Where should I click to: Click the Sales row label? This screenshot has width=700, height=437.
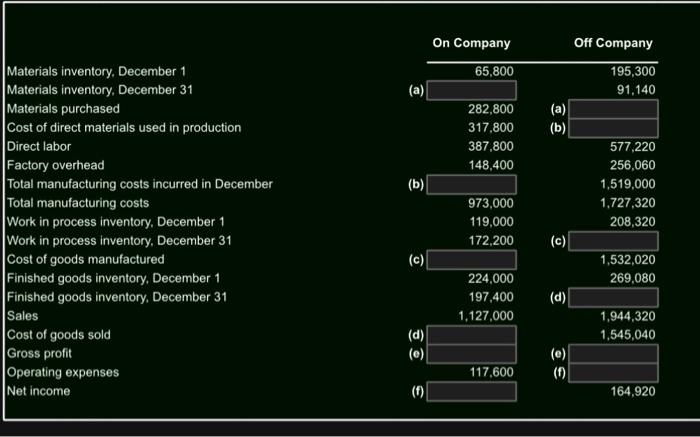[22, 316]
